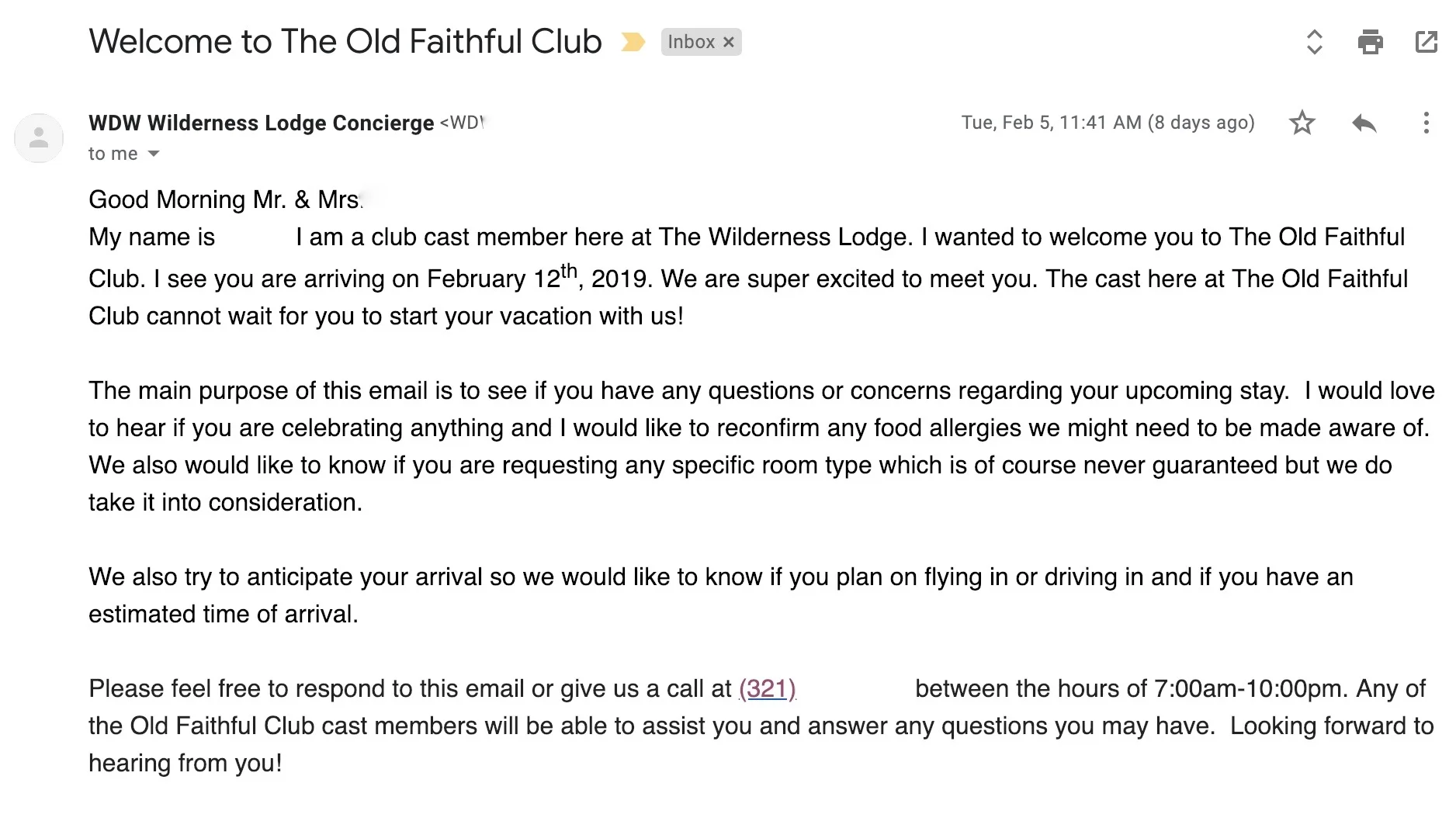Image resolution: width=1456 pixels, height=835 pixels.
Task: Click the (321) phone number link
Action: point(767,688)
